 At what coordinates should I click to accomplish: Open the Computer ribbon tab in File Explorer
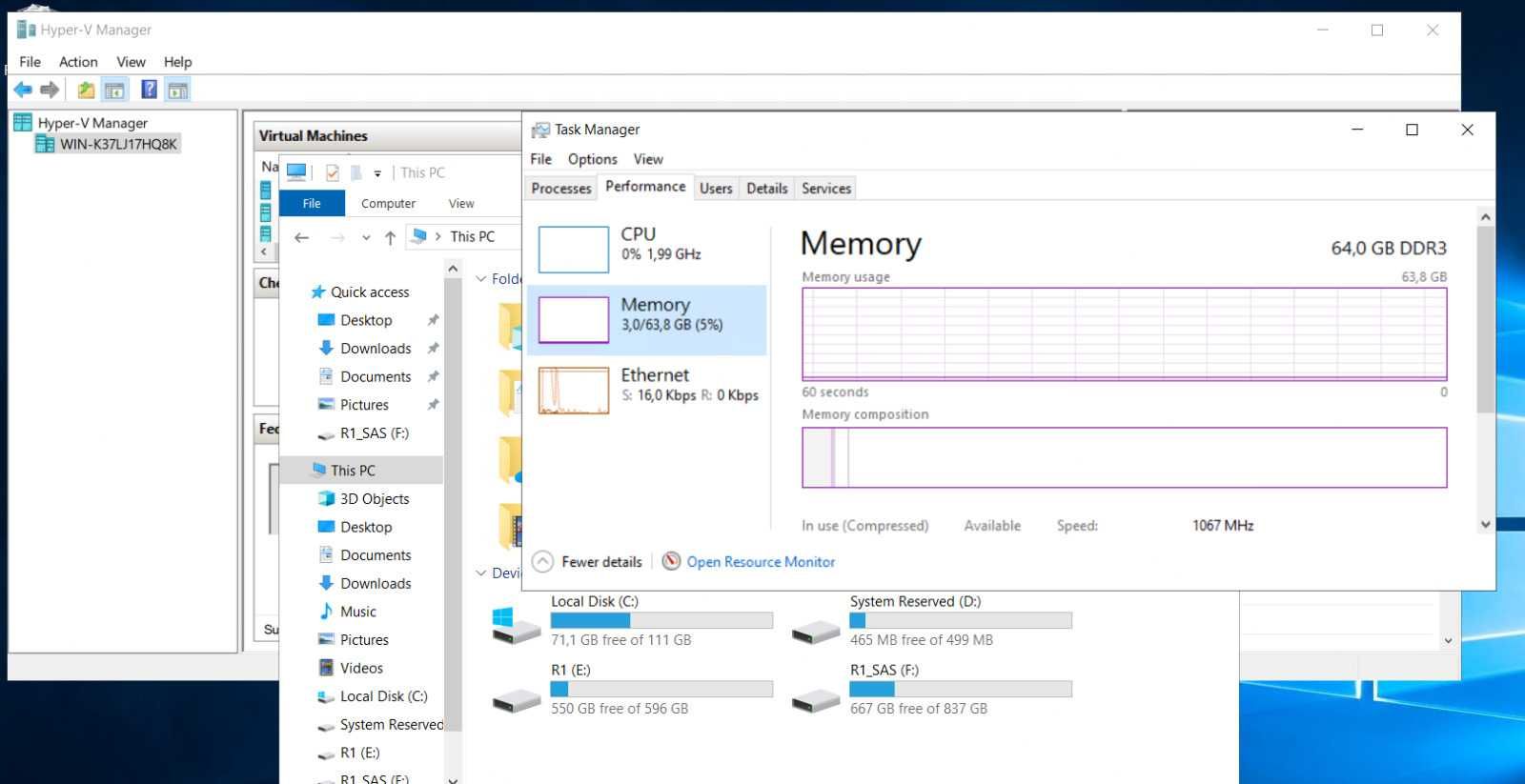coord(388,204)
